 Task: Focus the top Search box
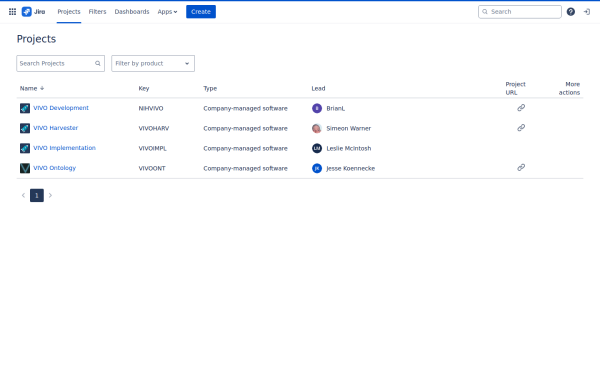pos(520,12)
